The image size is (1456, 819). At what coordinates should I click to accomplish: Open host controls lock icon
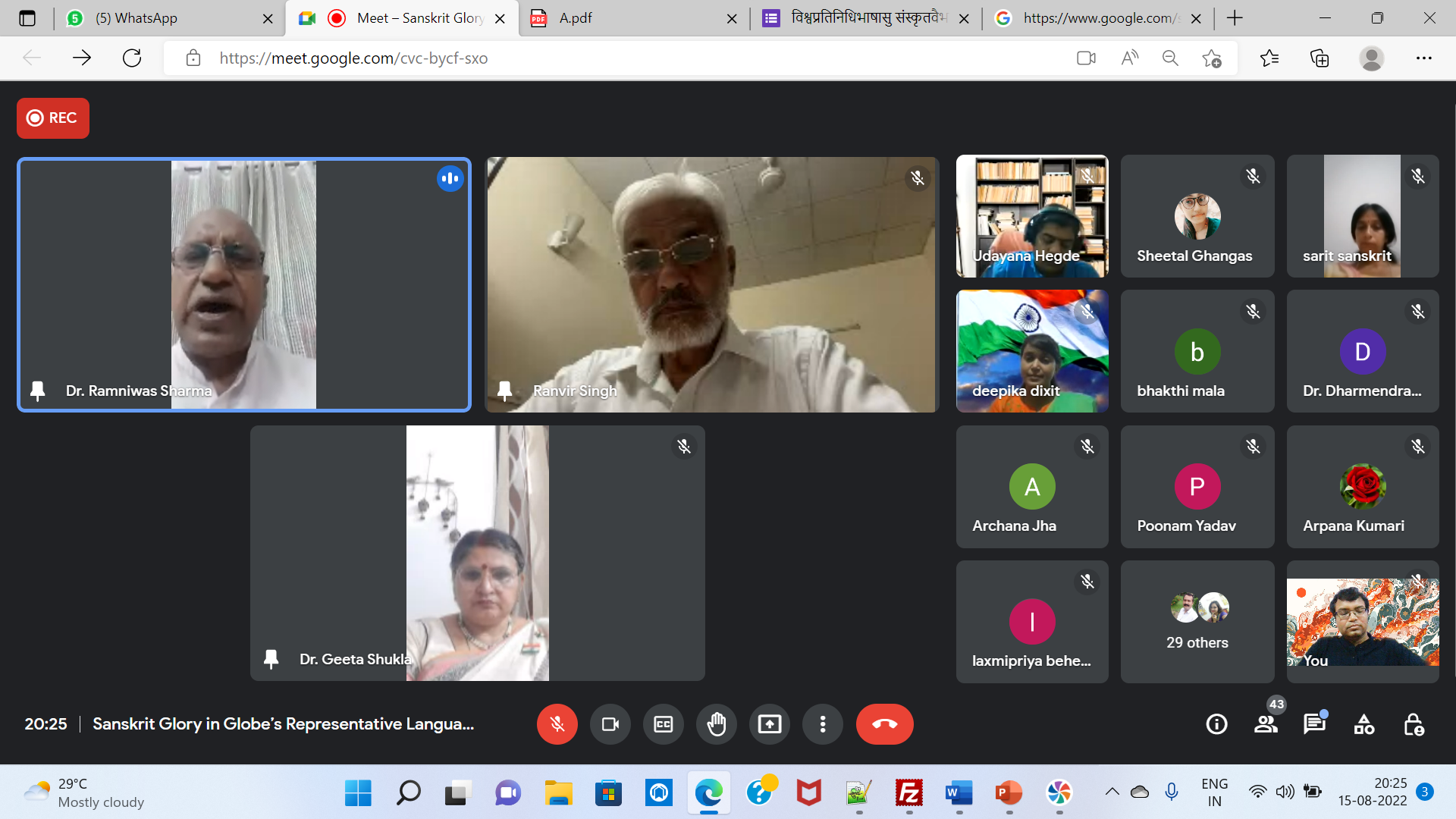1413,724
